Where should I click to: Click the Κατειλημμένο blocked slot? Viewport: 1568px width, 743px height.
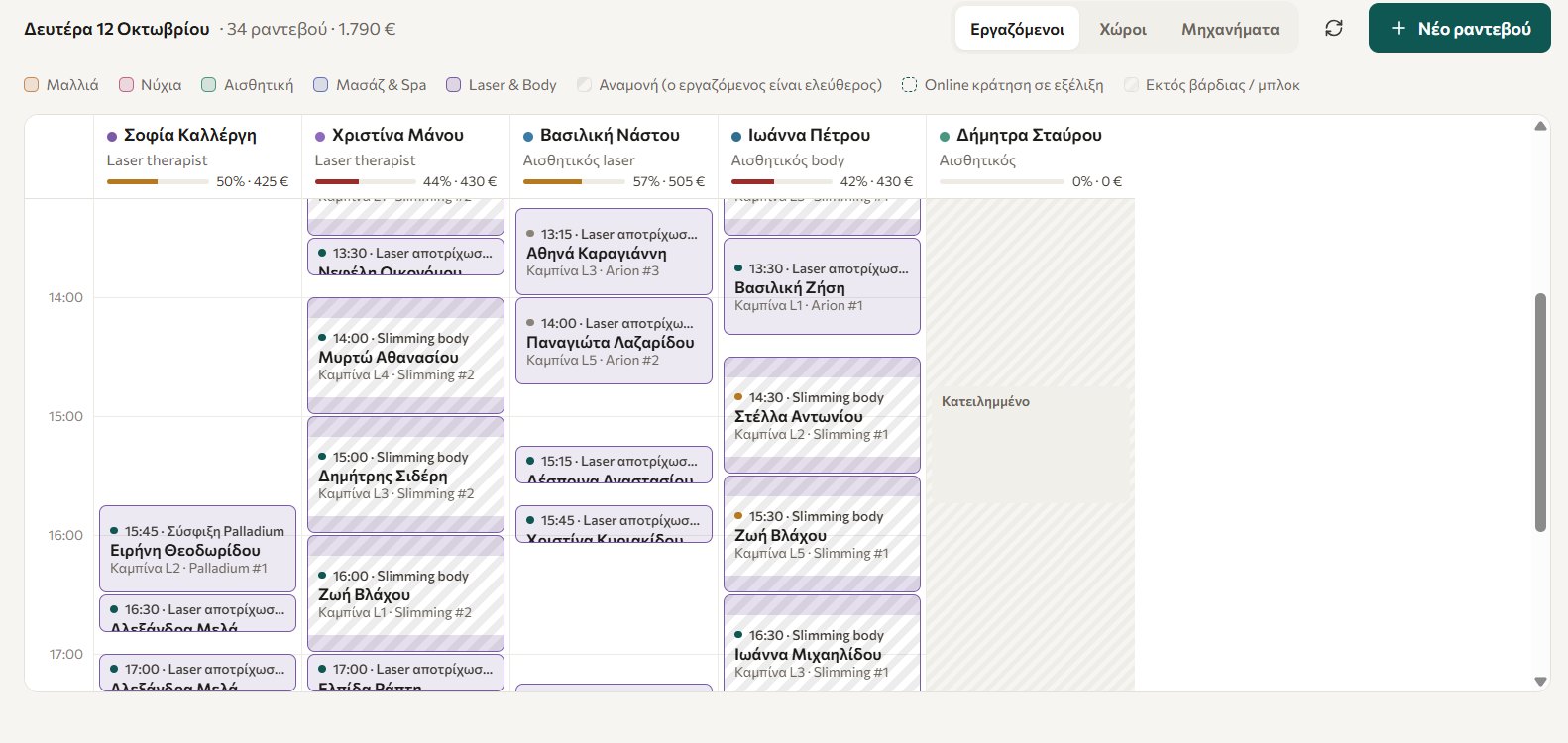(1031, 445)
